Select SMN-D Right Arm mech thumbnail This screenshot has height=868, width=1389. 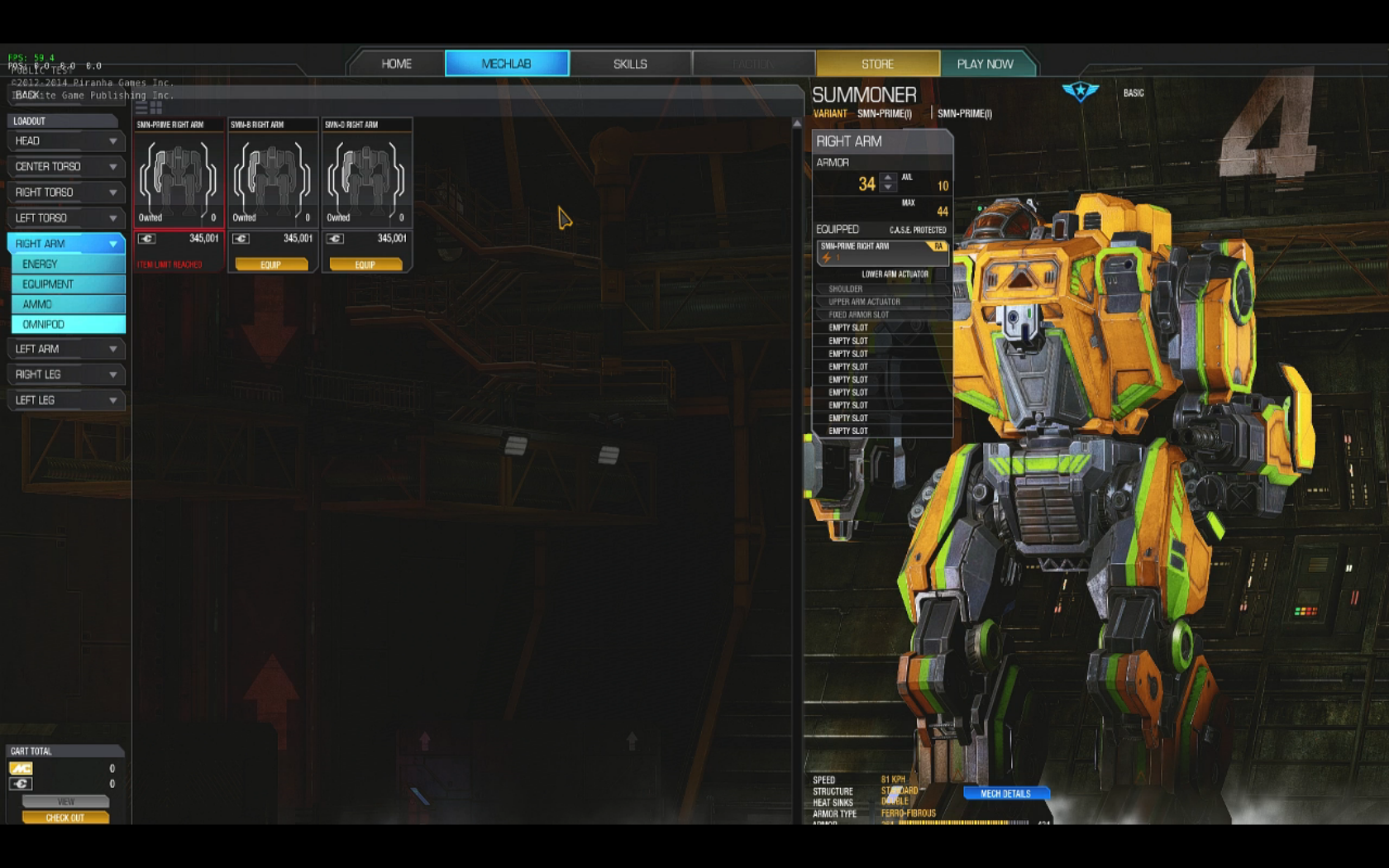[x=366, y=179]
